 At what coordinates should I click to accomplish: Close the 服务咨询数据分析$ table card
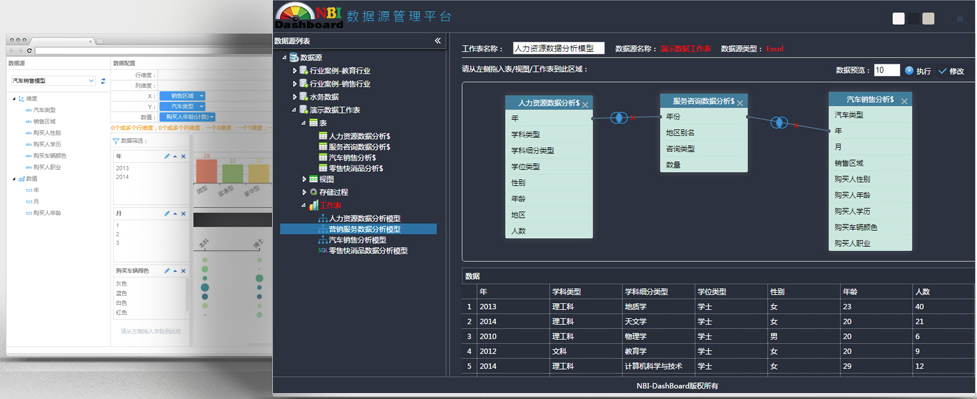pos(740,103)
